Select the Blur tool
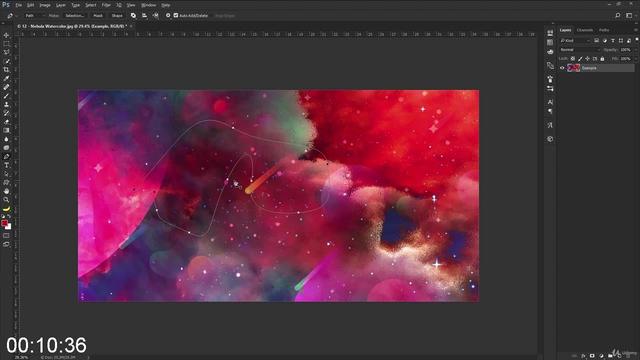Image resolution: width=640 pixels, height=360 pixels. 6,139
